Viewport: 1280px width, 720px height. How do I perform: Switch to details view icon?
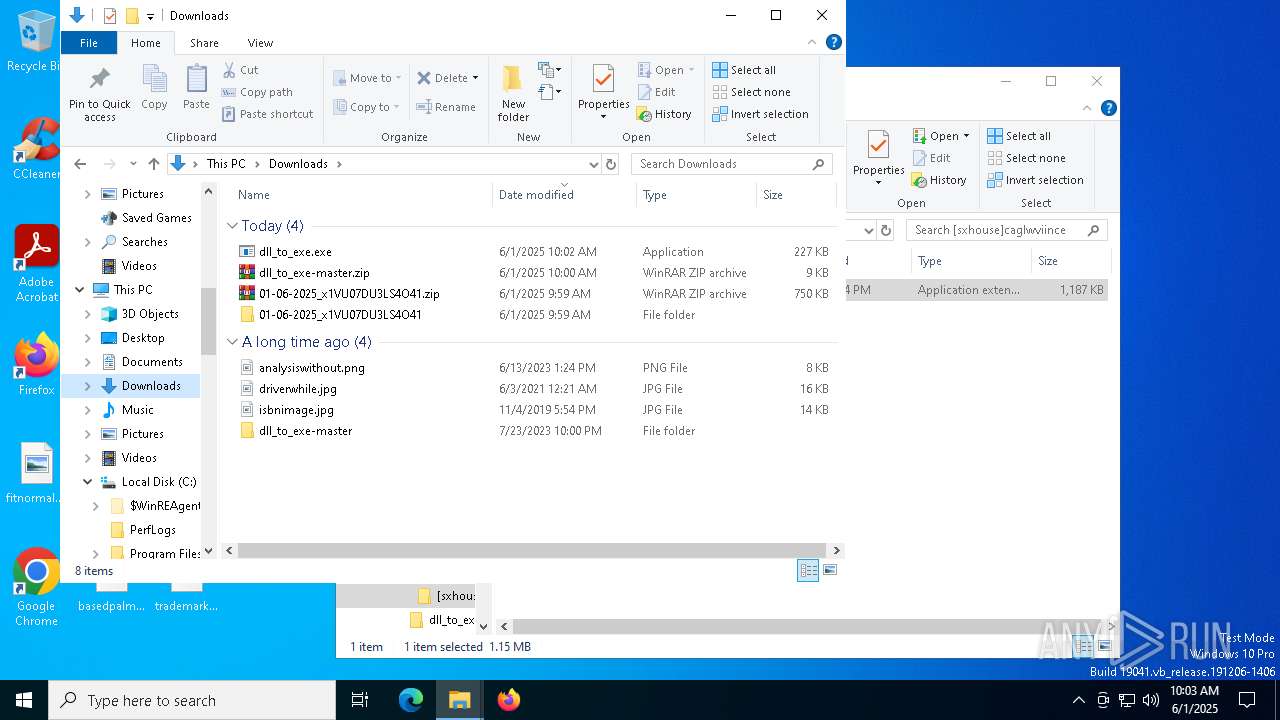[x=808, y=570]
